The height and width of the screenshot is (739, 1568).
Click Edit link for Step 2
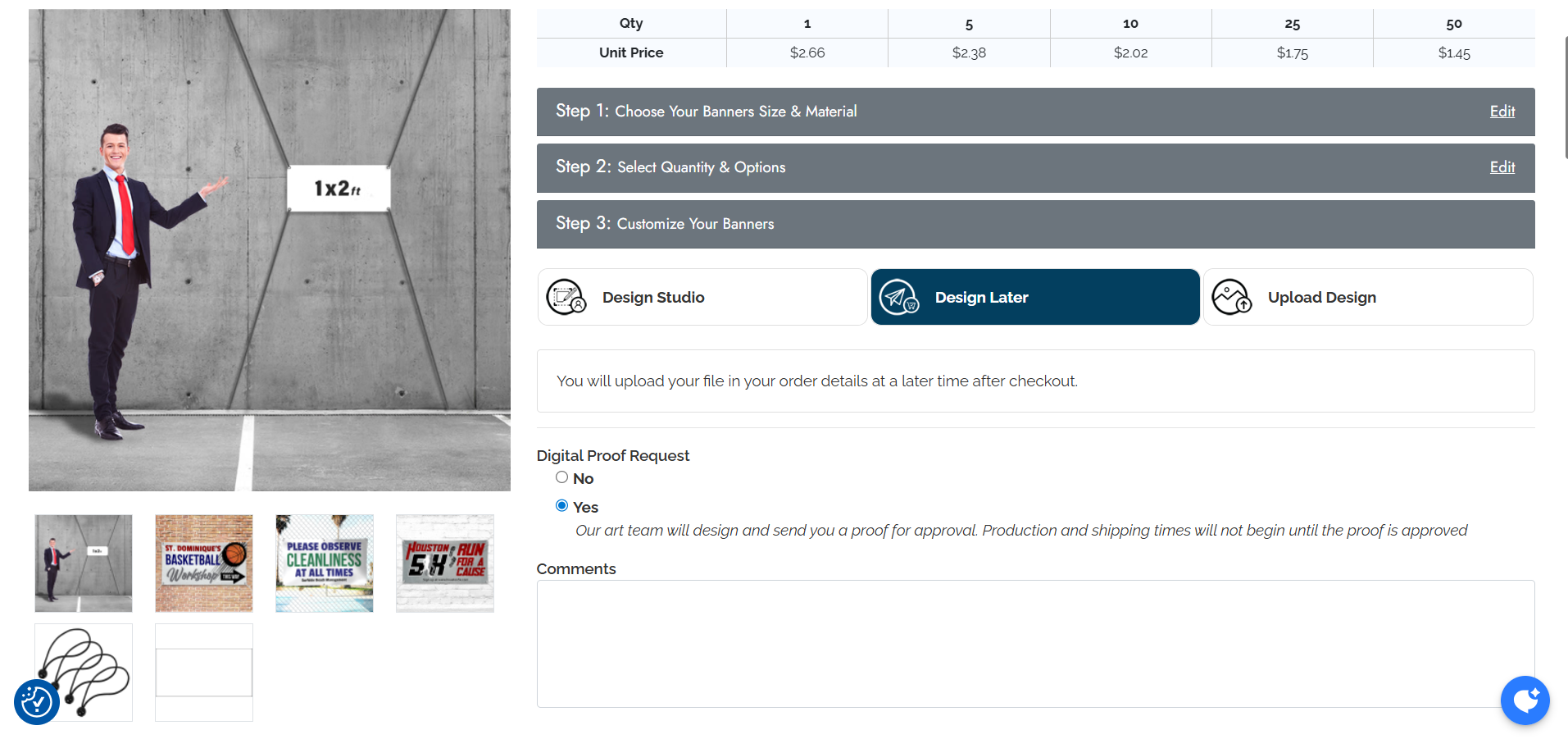tap(1502, 167)
